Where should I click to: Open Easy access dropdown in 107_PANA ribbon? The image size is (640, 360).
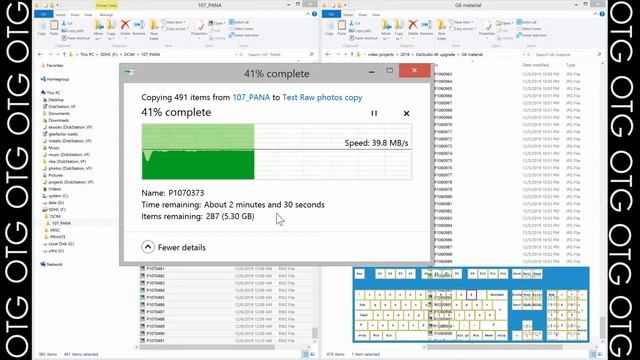176,29
